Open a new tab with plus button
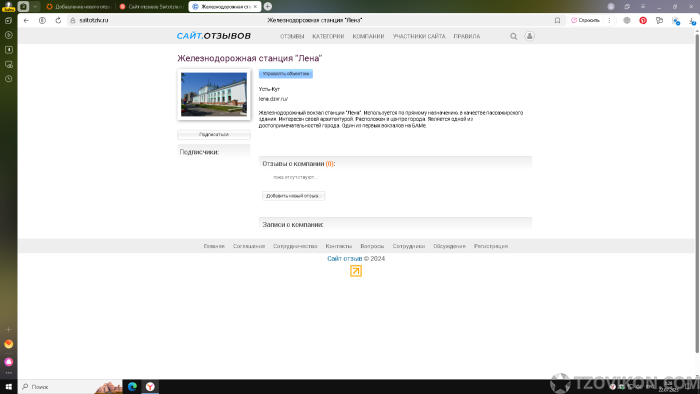 tap(268, 7)
